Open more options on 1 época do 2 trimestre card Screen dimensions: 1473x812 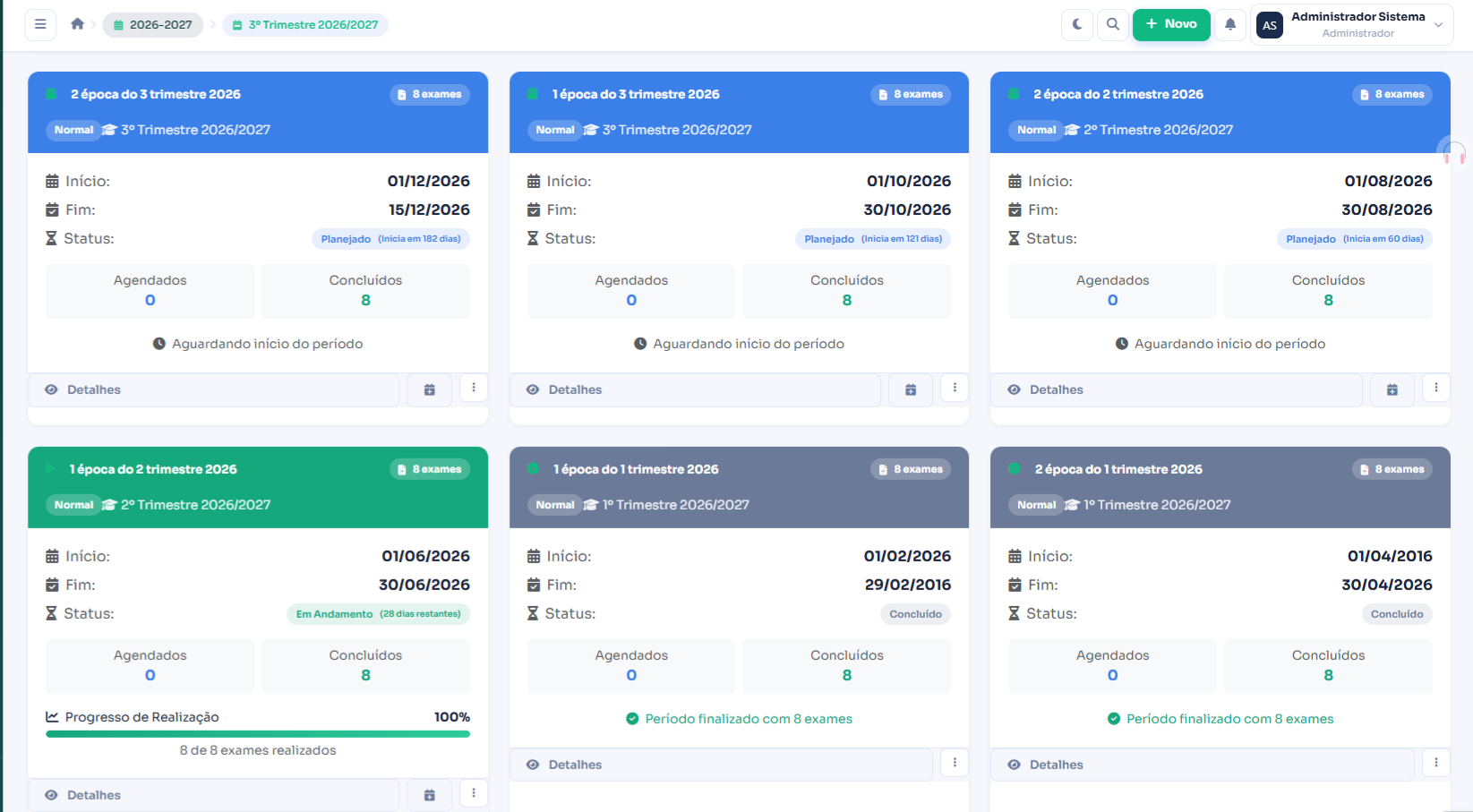[474, 793]
